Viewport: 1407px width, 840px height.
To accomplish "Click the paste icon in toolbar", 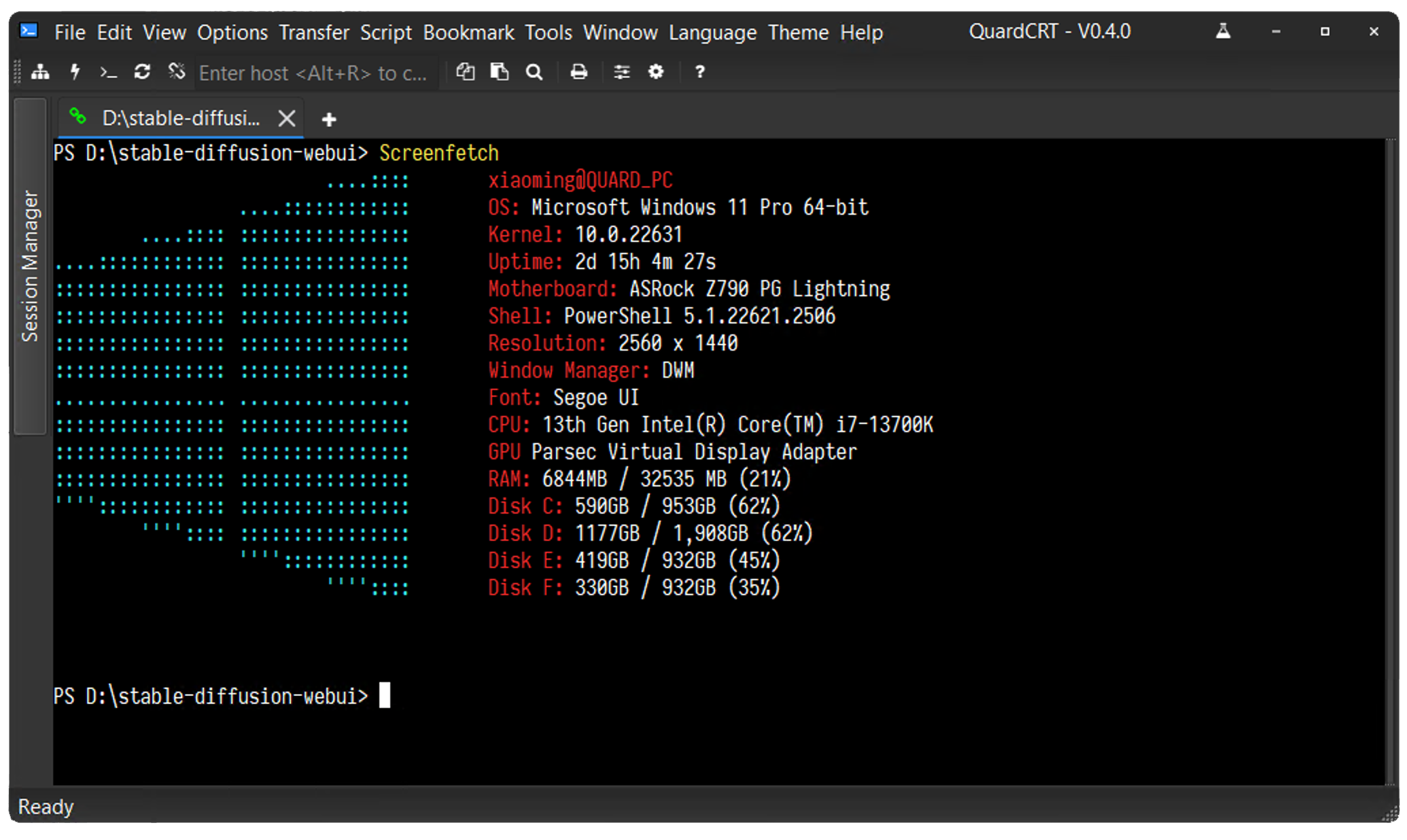I will tap(500, 72).
